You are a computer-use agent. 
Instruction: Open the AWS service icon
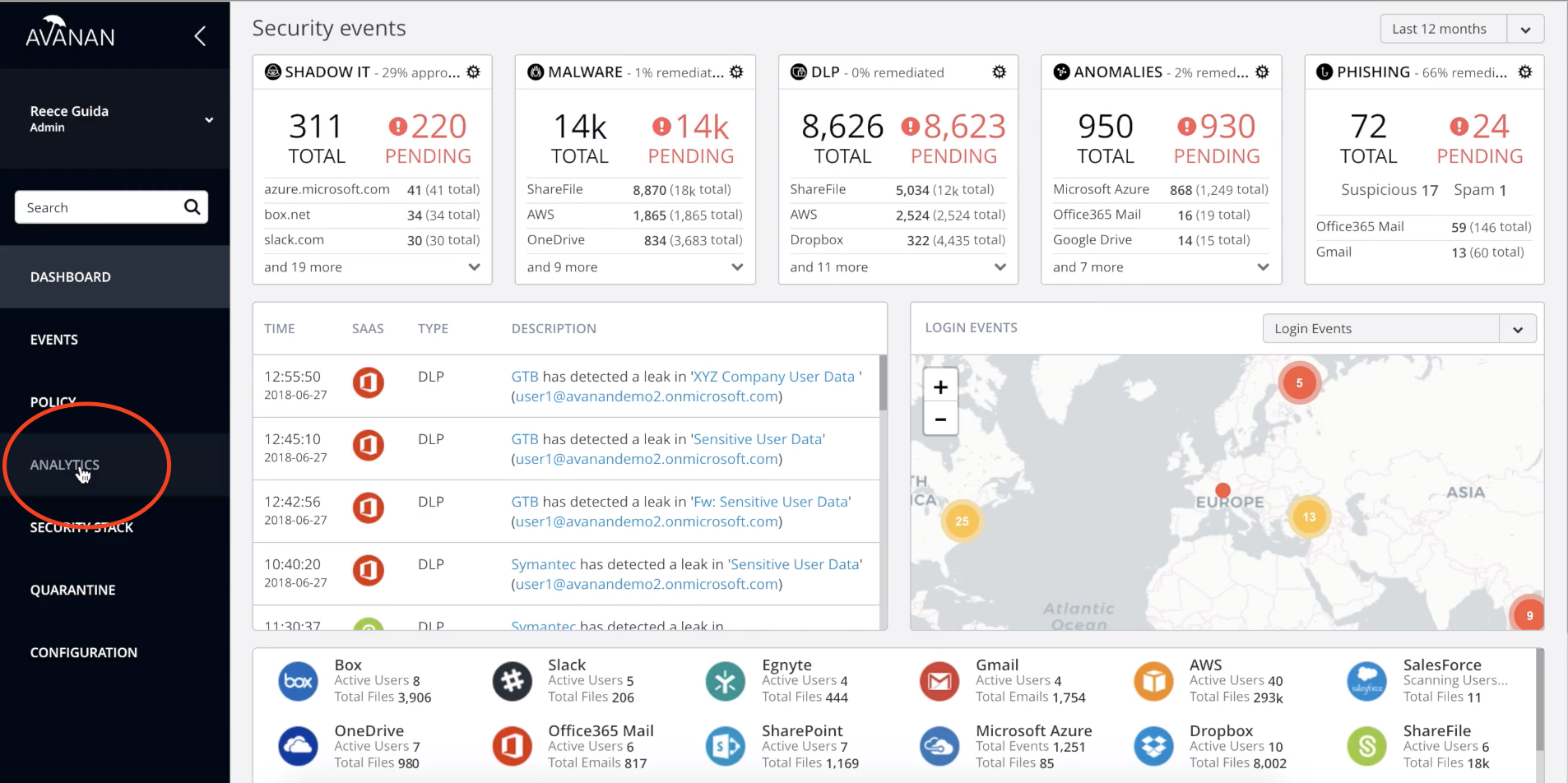(x=1153, y=680)
